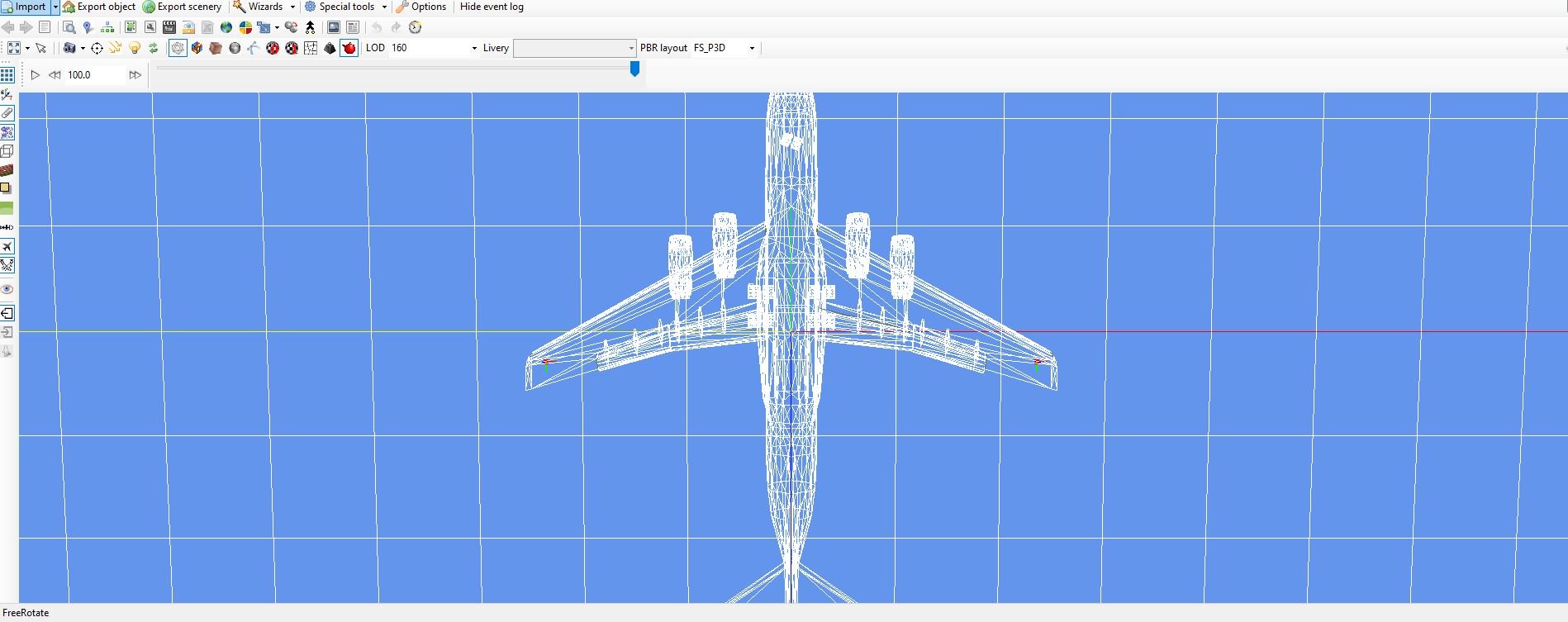Click the blue scale transform icon
Image resolution: width=1568 pixels, height=622 pixels.
click(x=264, y=27)
